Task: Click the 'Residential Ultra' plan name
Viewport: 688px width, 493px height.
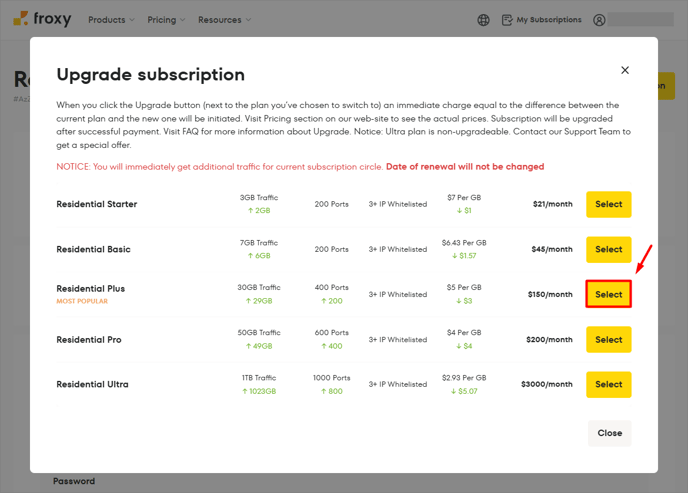Action: coord(92,384)
